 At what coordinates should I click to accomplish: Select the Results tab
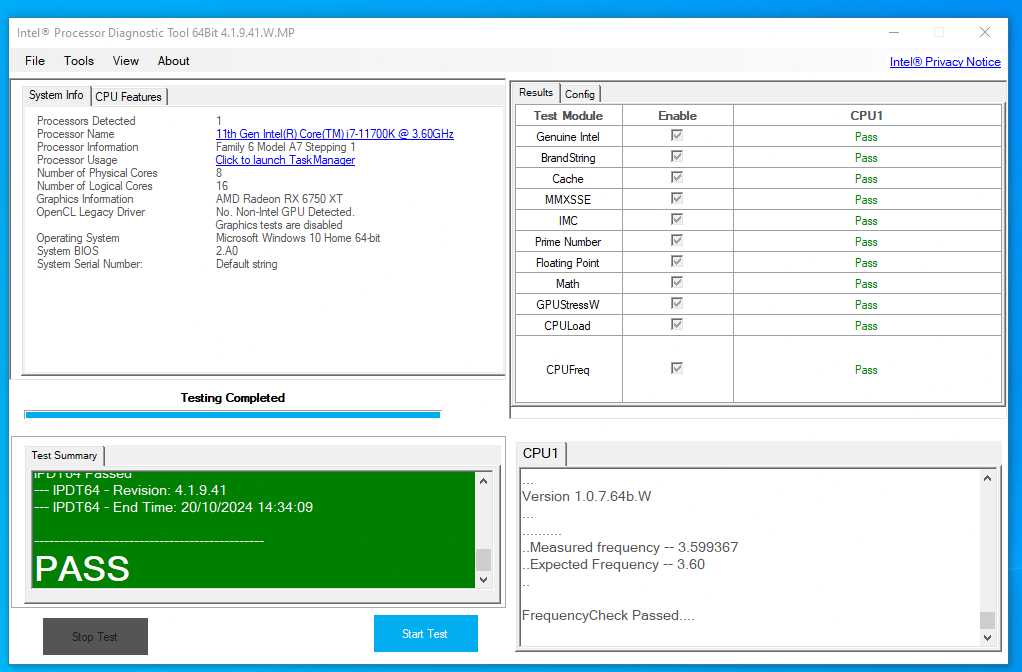coord(536,93)
